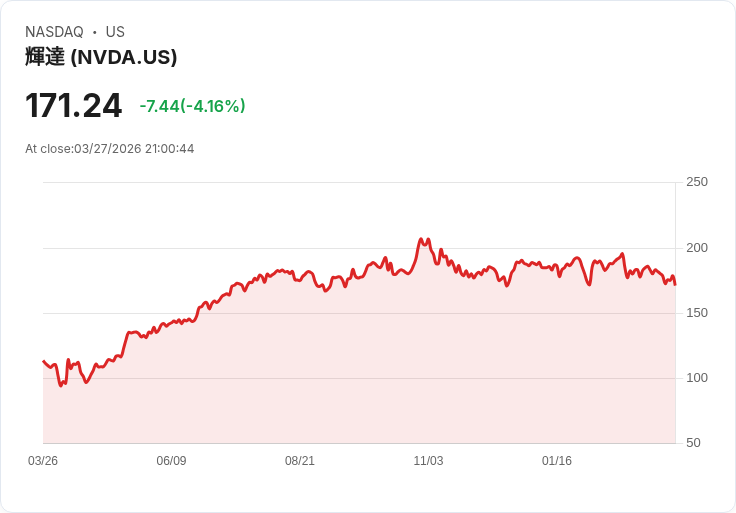Click the lowest dip of the price line
This screenshot has width=736, height=513.
point(61,385)
